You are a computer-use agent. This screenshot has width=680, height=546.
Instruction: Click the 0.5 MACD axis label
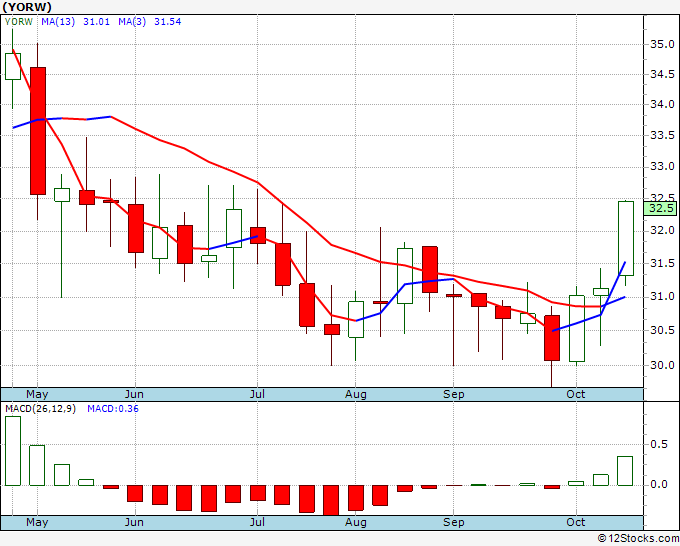(659, 445)
